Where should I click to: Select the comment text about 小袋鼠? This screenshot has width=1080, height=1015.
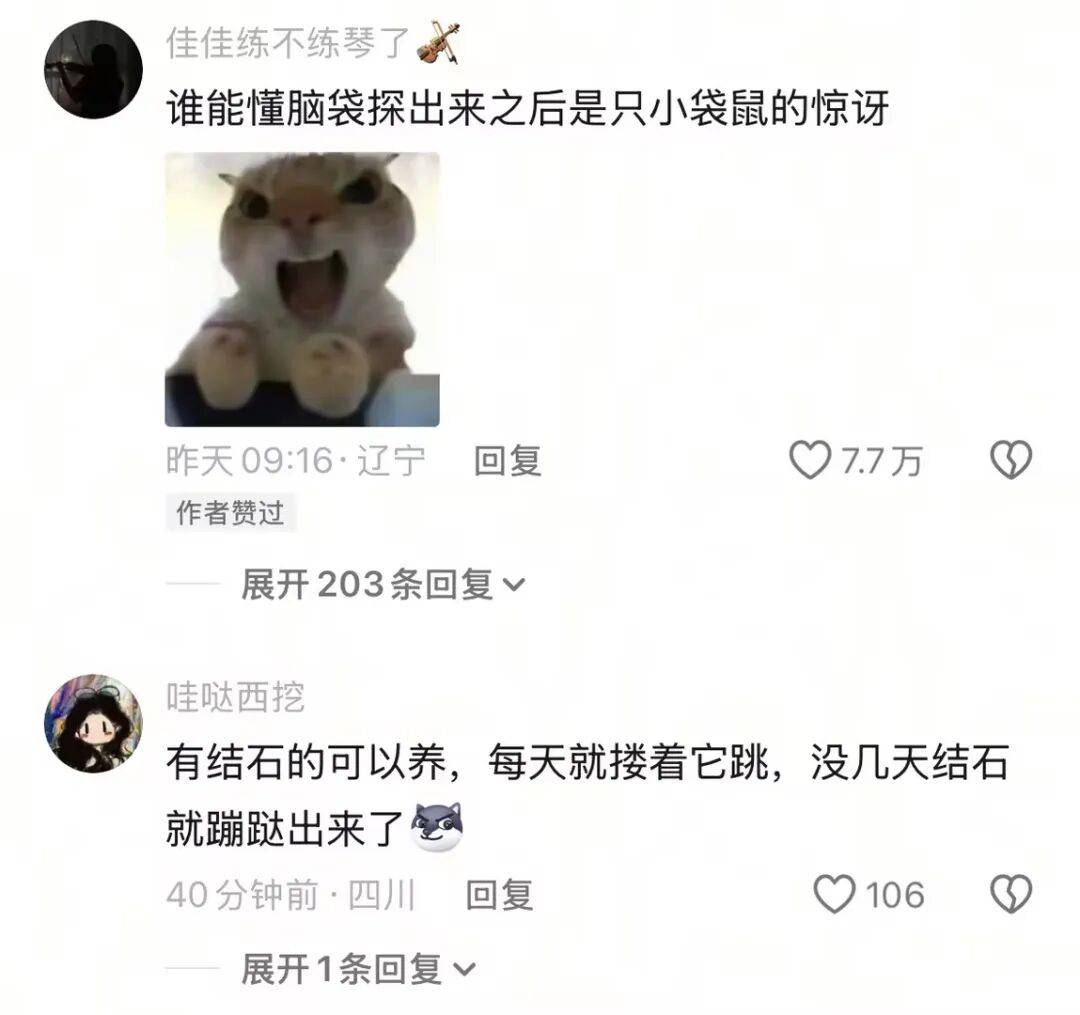tap(528, 108)
